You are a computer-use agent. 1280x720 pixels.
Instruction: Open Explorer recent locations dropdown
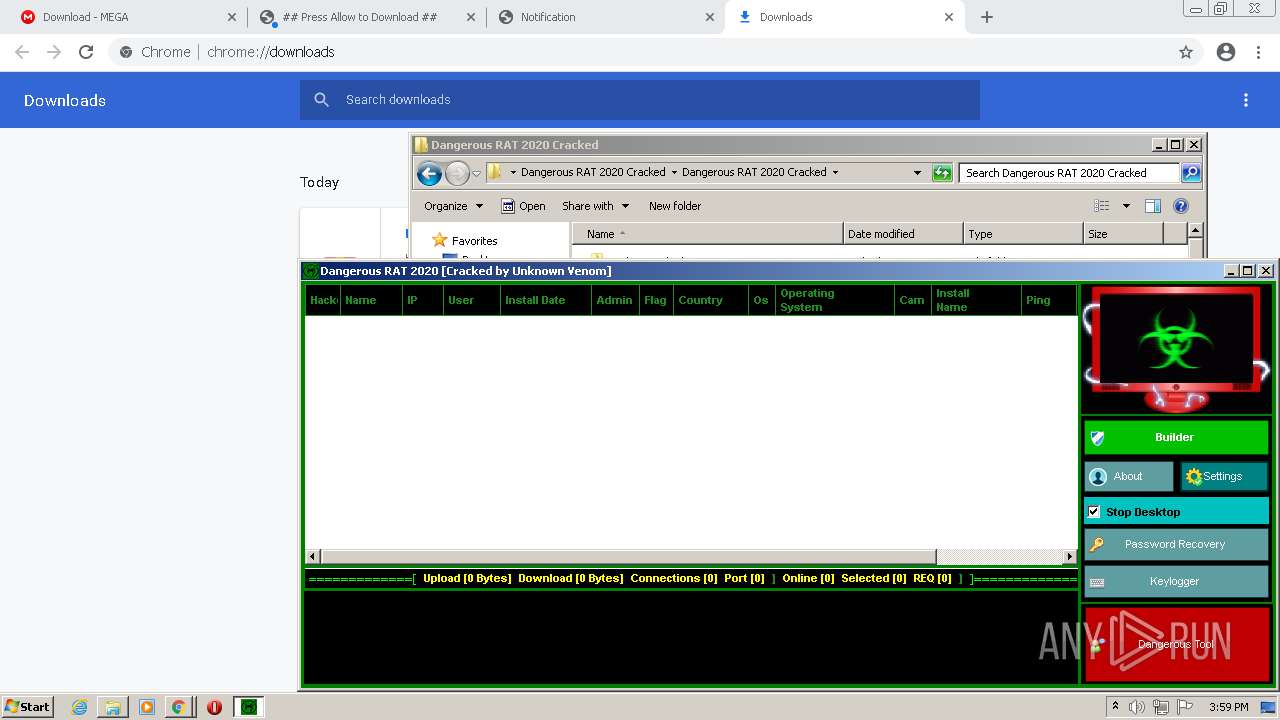476,173
